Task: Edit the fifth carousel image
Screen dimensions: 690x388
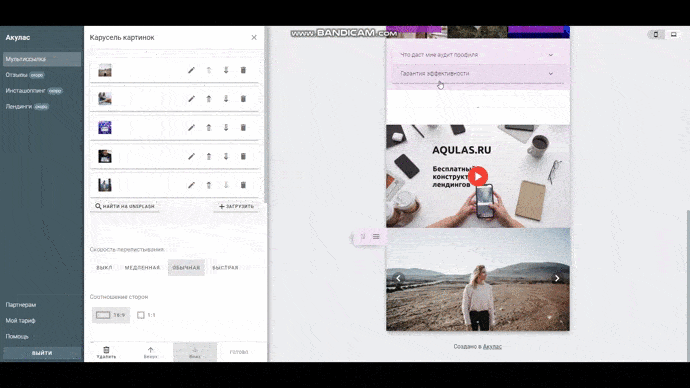Action: click(x=191, y=185)
